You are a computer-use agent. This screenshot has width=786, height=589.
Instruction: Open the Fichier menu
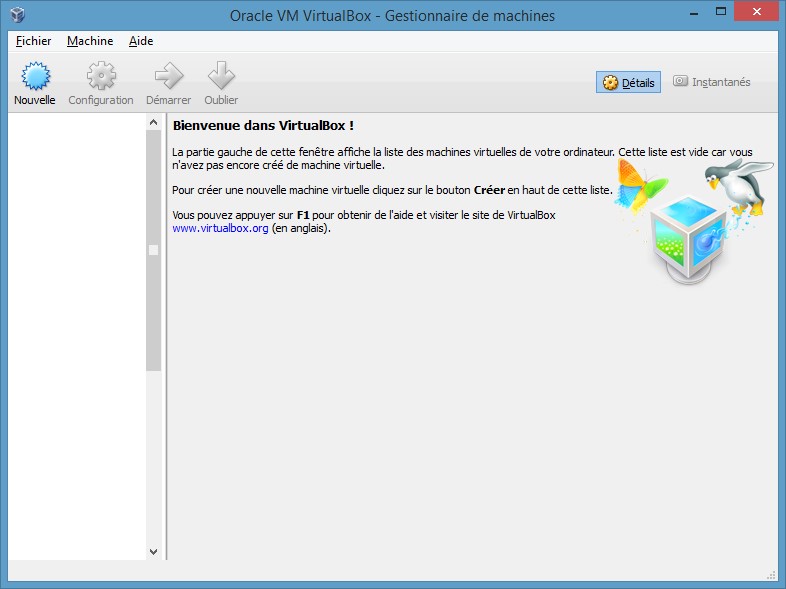click(x=34, y=41)
